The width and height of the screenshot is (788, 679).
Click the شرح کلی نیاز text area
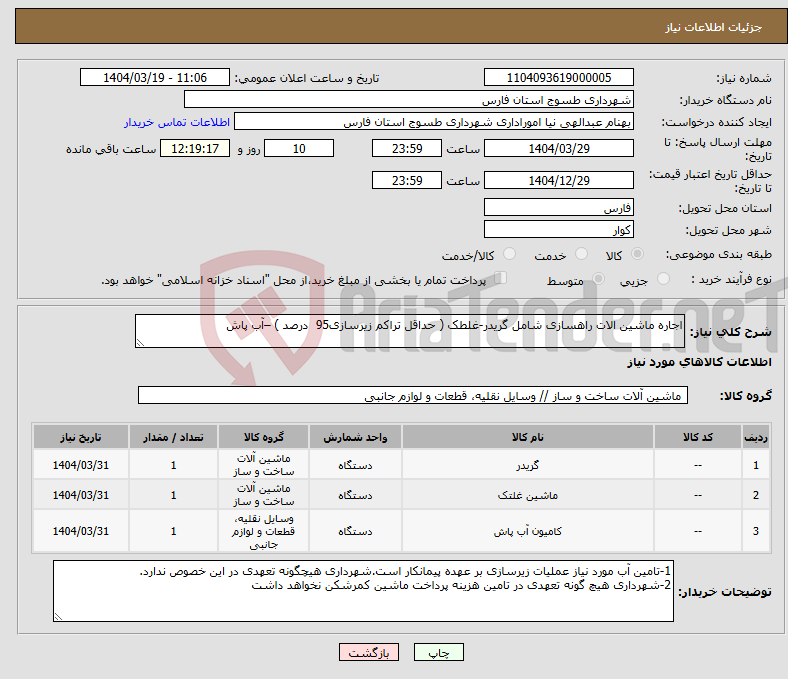[x=410, y=331]
